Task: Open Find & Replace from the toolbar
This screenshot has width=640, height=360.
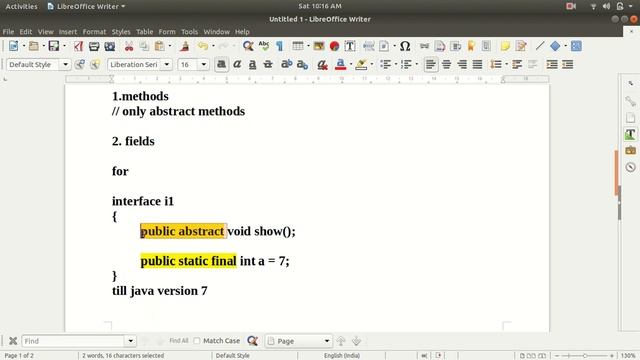Action: (248, 46)
